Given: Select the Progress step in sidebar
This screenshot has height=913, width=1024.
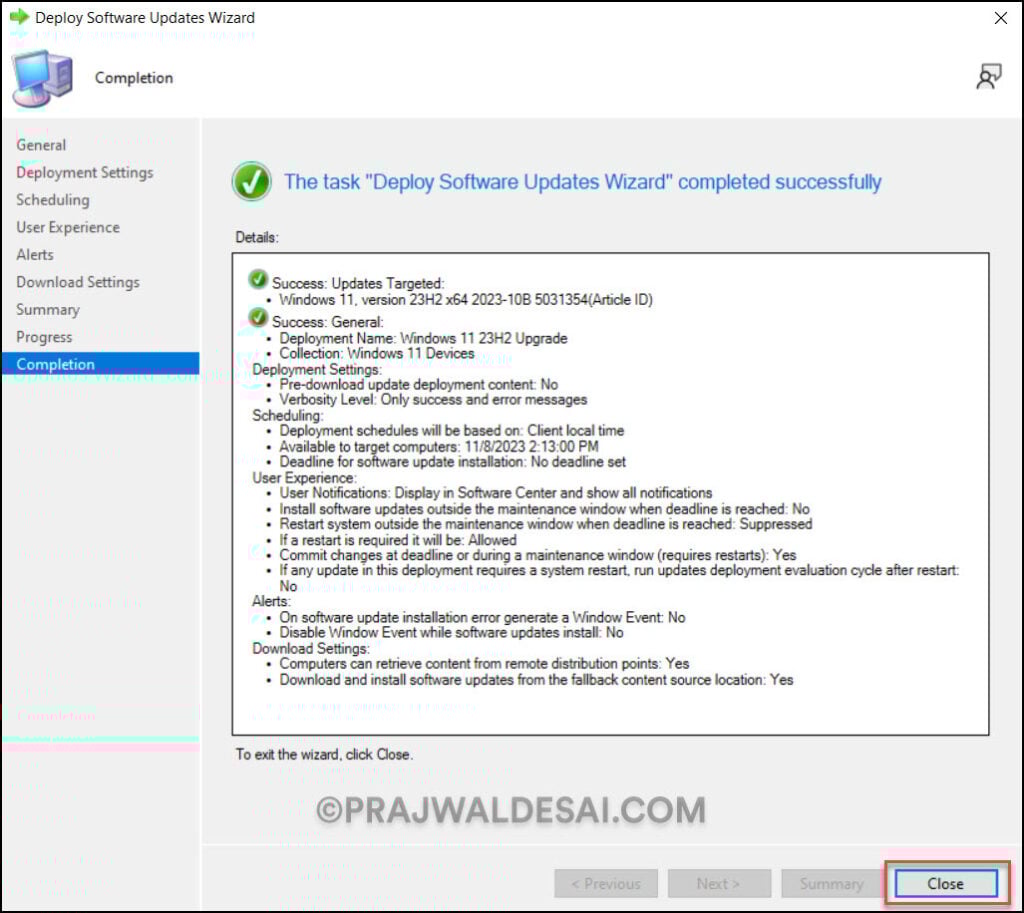Looking at the screenshot, I should [x=44, y=337].
